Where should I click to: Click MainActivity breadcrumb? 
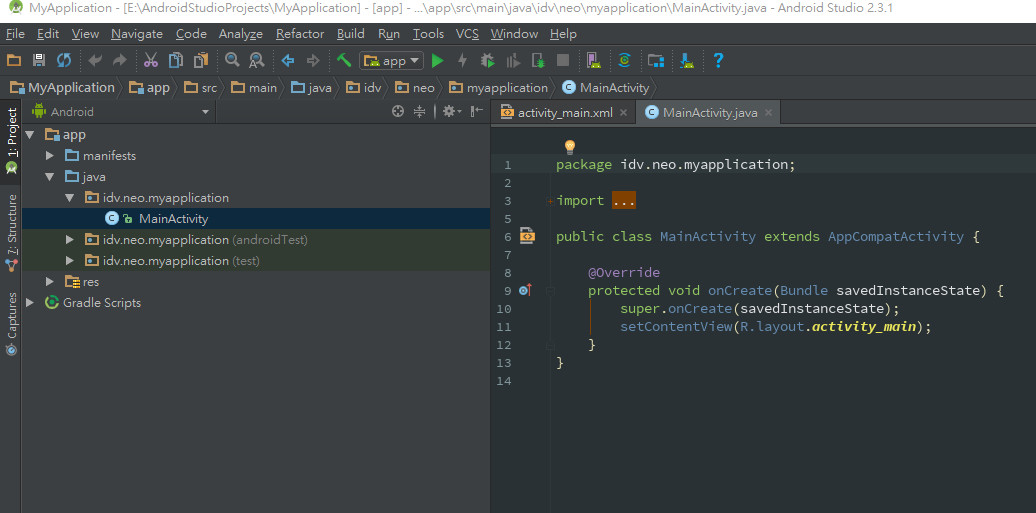(x=606, y=87)
